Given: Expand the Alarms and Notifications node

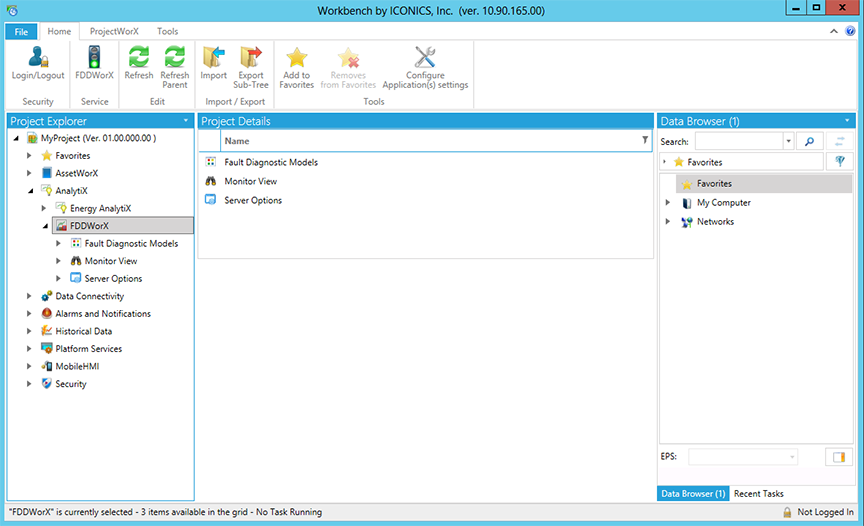Looking at the screenshot, I should 30,314.
